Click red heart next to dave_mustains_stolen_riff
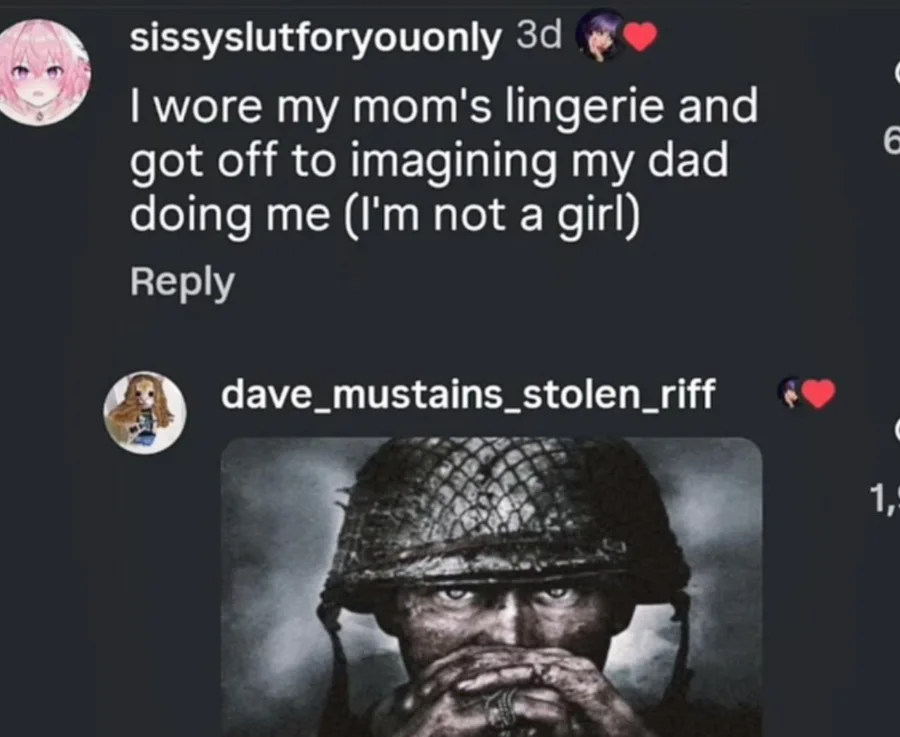This screenshot has height=737, width=900. 819,395
